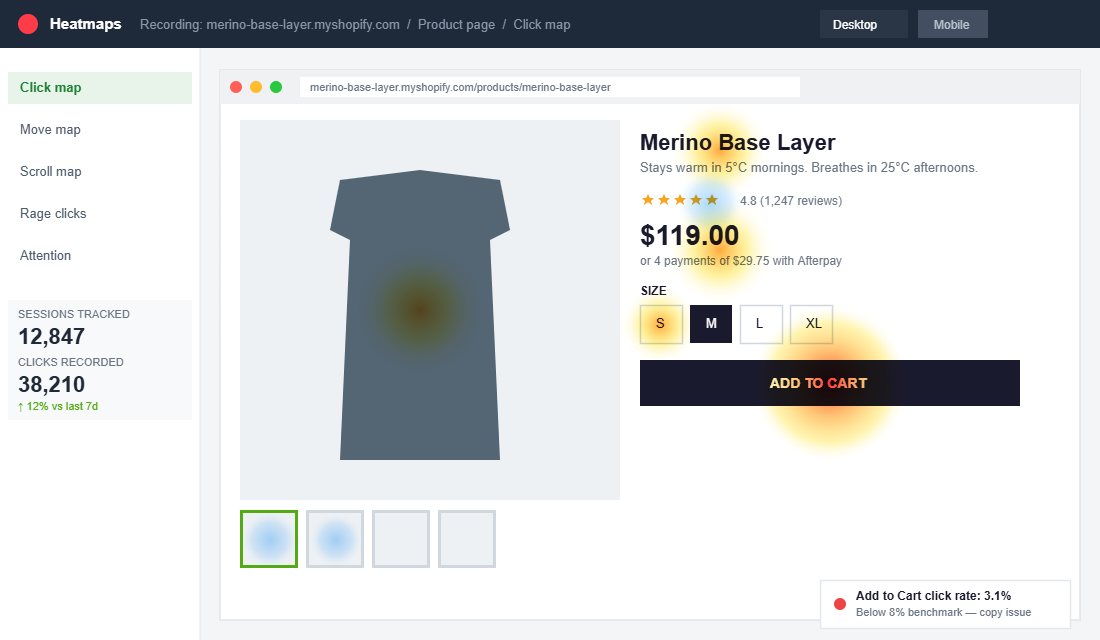Click the green browser traffic-light dot
The height and width of the screenshot is (640, 1100).
(x=276, y=86)
